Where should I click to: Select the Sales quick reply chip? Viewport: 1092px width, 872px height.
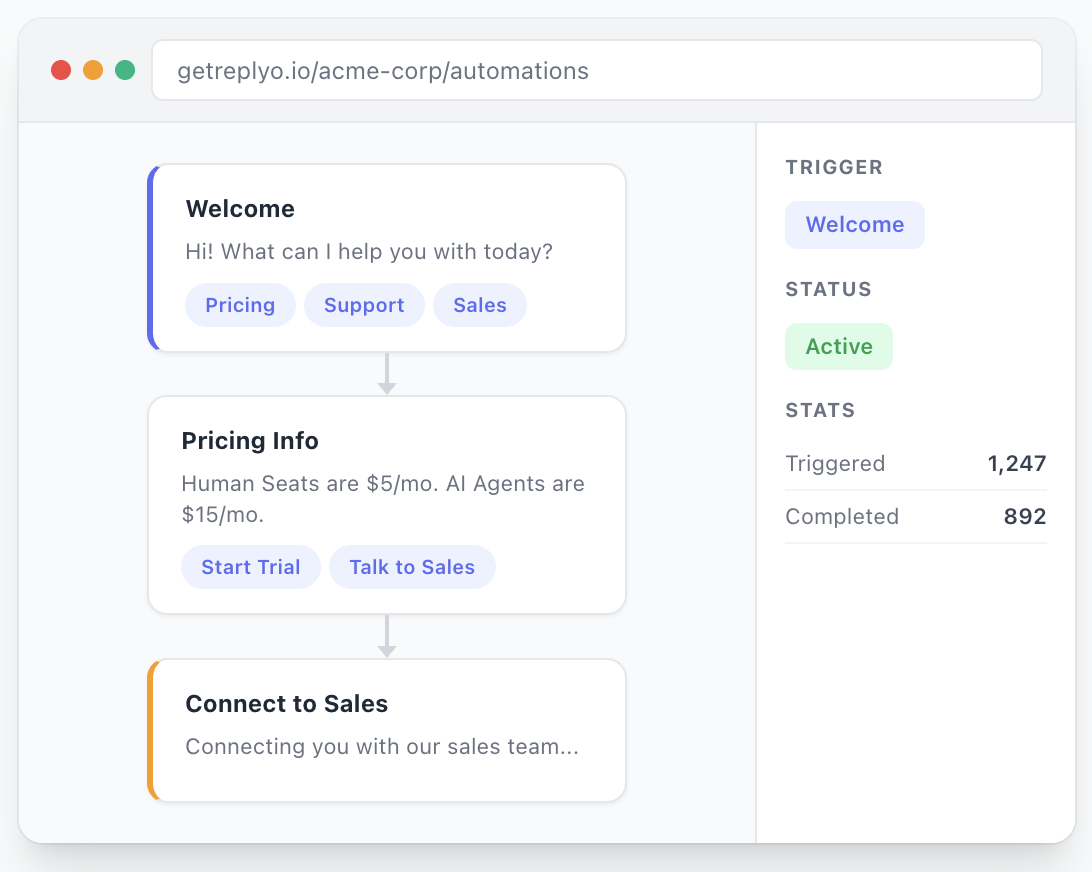[x=480, y=305]
